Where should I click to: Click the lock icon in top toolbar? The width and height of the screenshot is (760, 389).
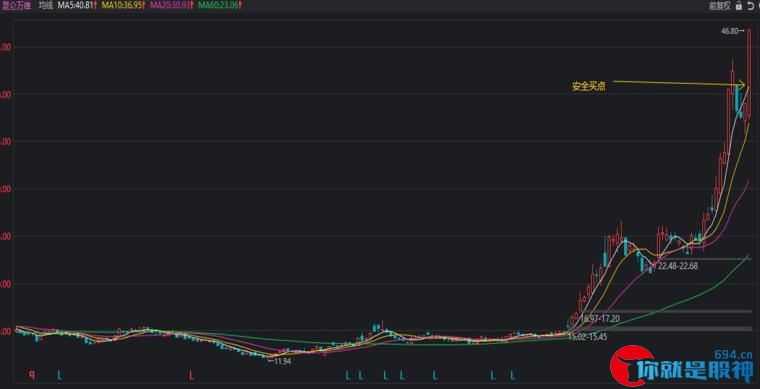click(x=738, y=6)
